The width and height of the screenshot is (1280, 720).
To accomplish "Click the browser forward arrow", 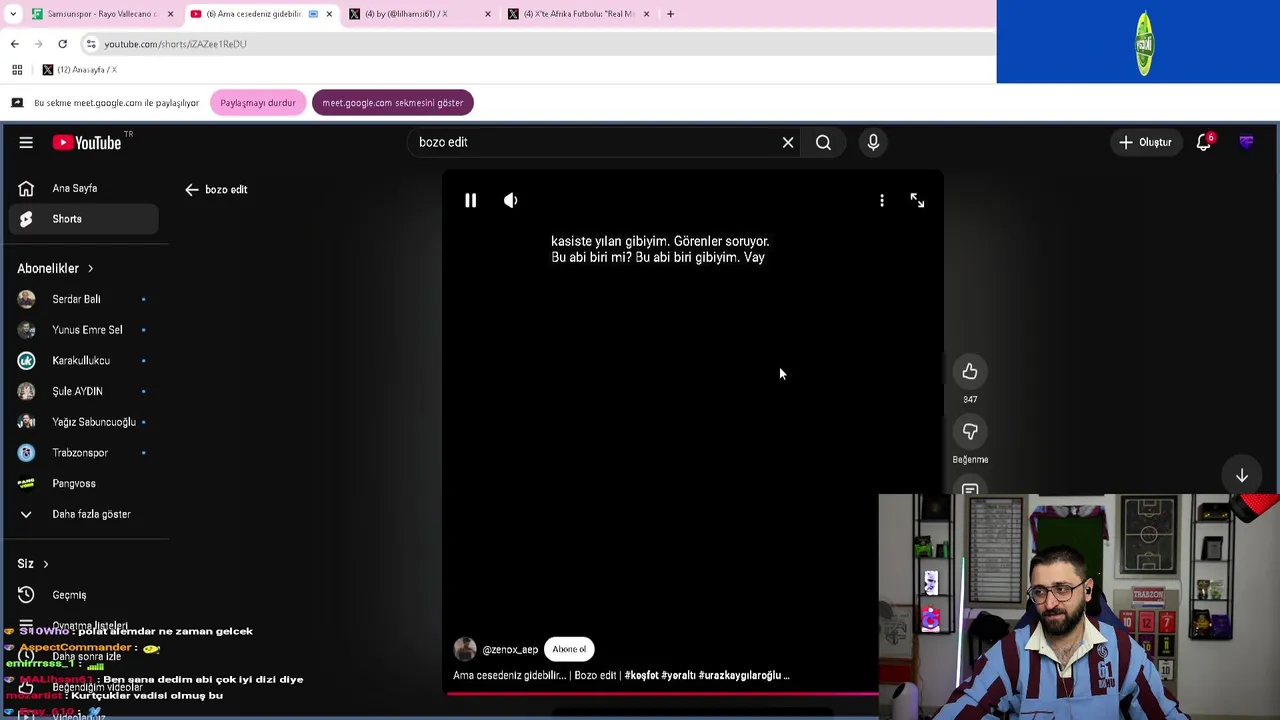I will click(x=38, y=44).
